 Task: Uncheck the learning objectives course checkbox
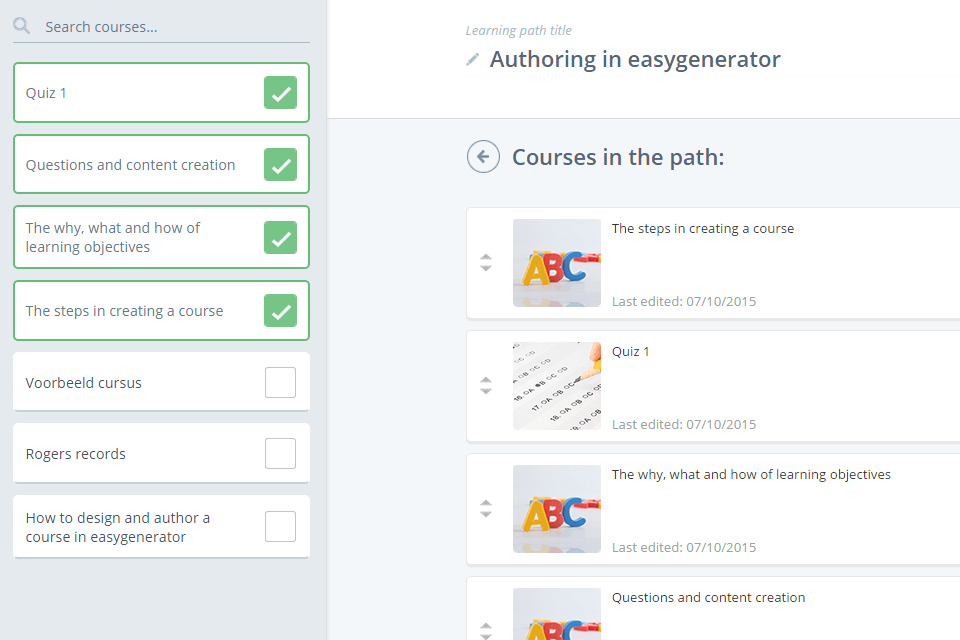point(280,238)
